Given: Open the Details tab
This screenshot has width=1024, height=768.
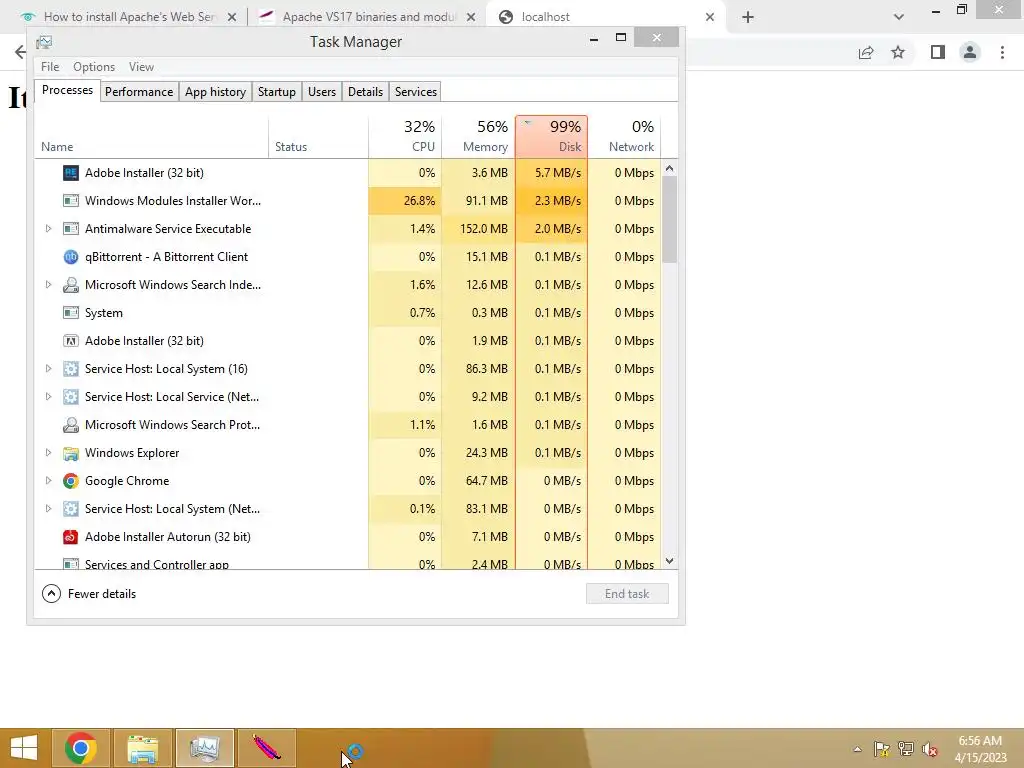Looking at the screenshot, I should [x=366, y=92].
